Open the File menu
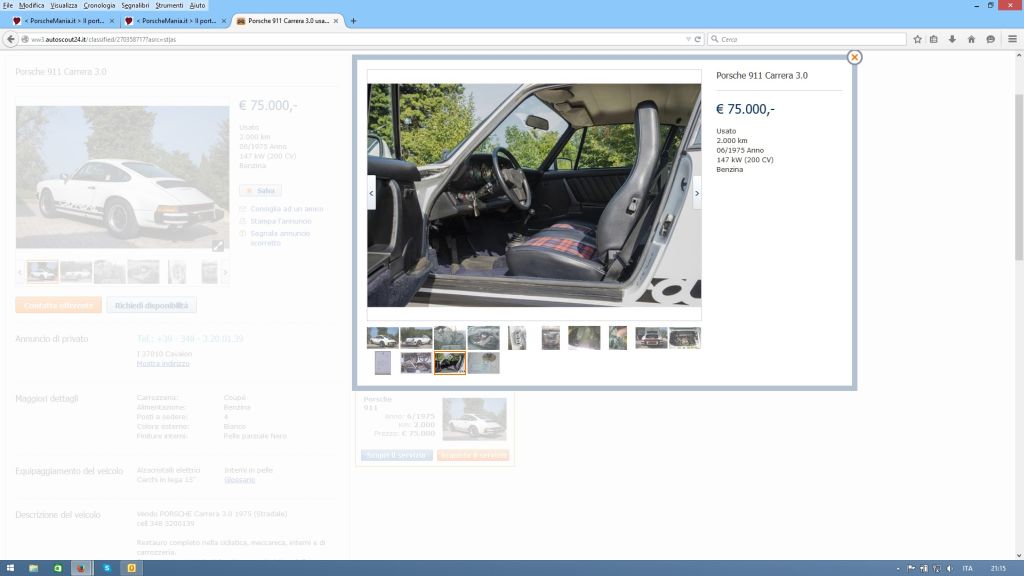The image size is (1024, 576). coord(8,5)
